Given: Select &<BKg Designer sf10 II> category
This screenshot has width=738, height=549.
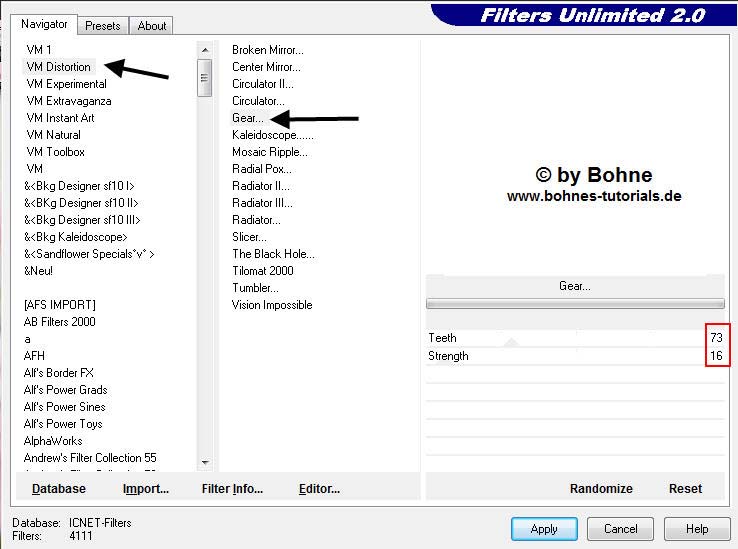Looking at the screenshot, I should point(81,203).
